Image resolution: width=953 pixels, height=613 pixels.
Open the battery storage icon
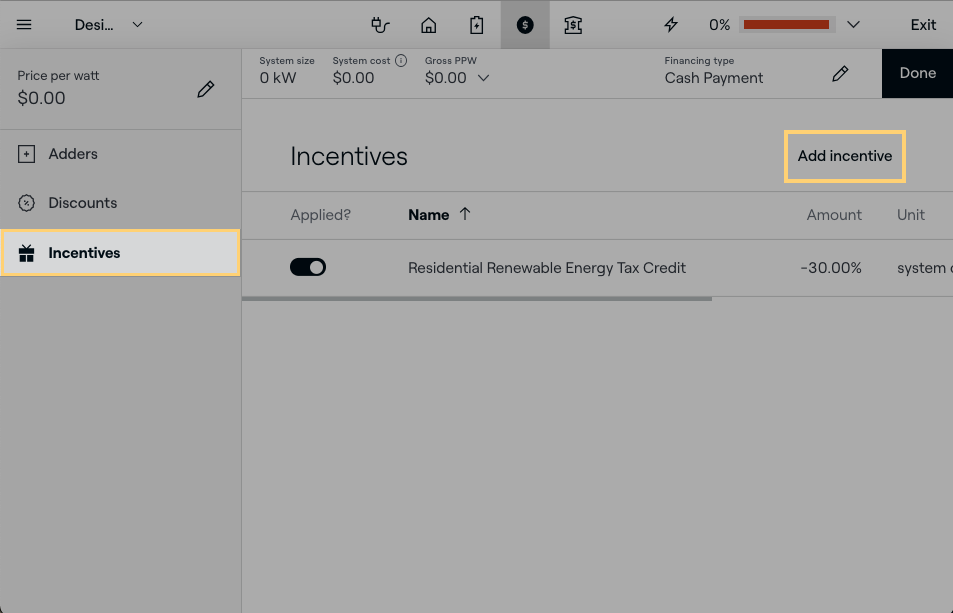(476, 25)
